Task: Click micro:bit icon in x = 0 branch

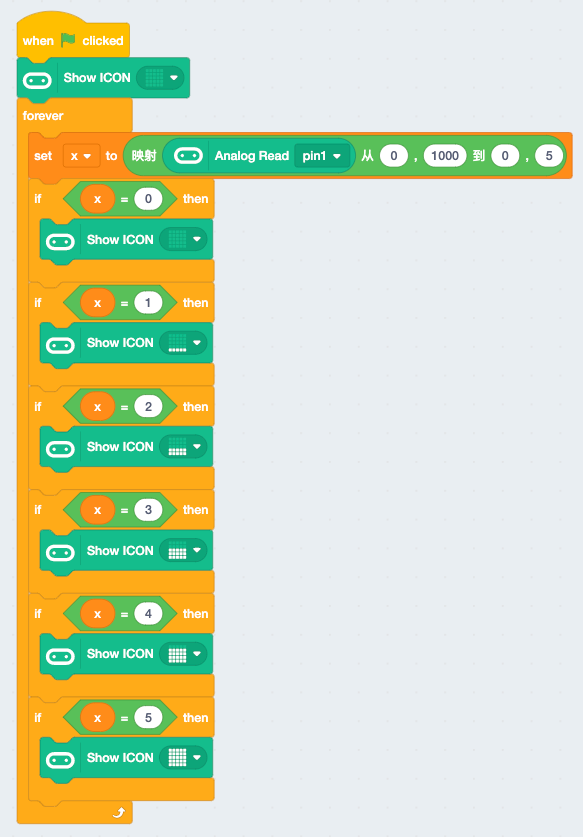Action: click(x=60, y=242)
